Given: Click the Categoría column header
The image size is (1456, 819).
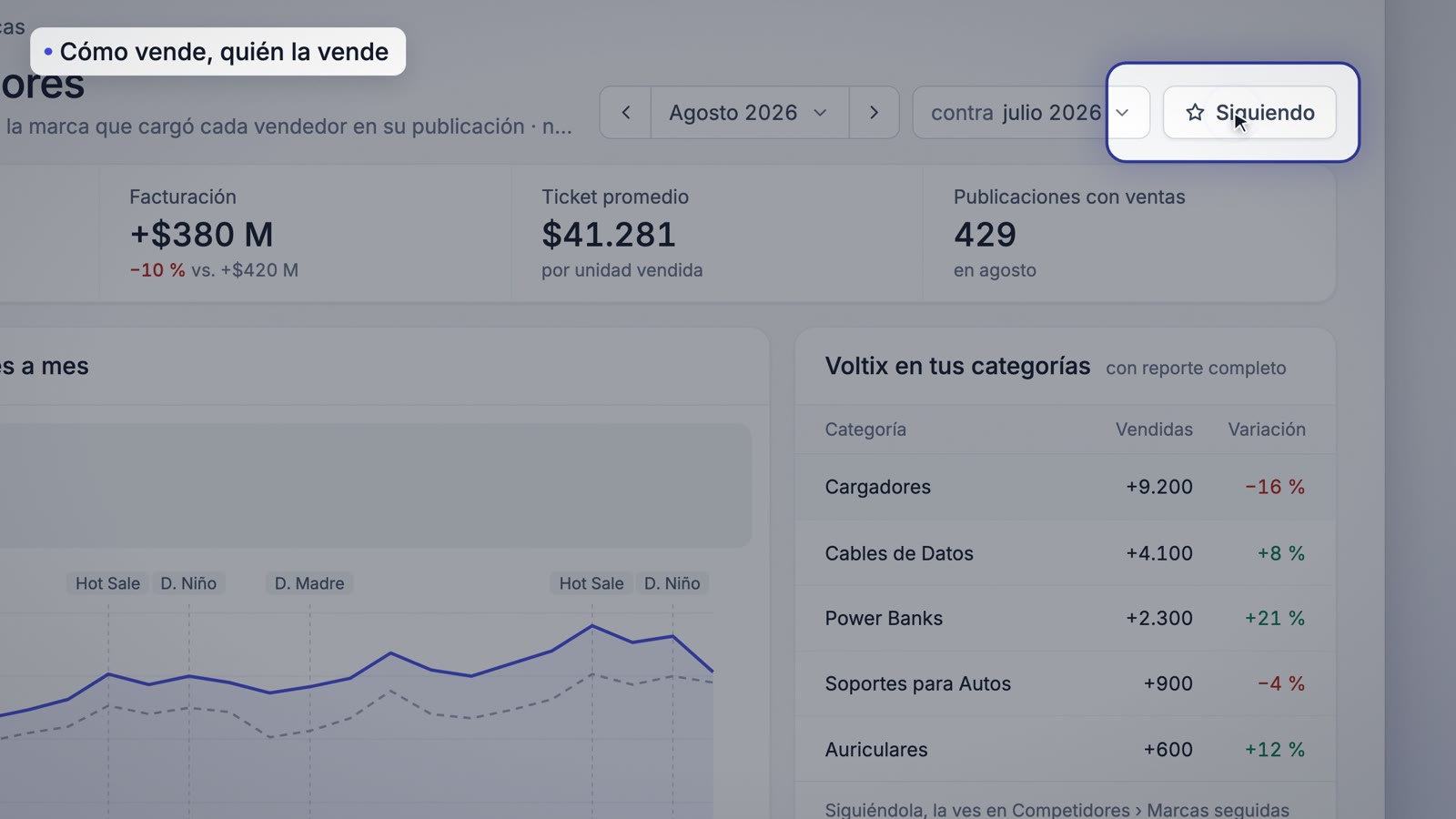Looking at the screenshot, I should (865, 430).
